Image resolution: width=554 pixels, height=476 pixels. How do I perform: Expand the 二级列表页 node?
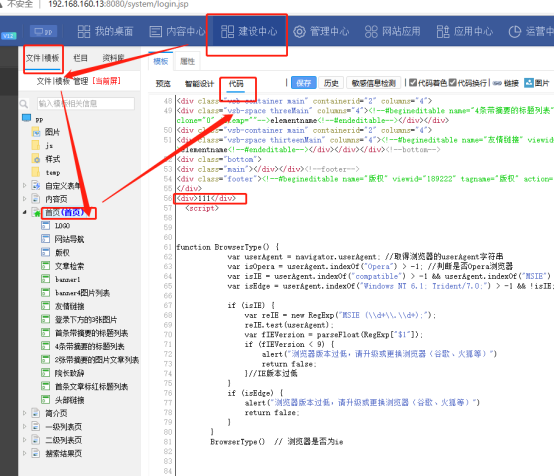pos(24,440)
